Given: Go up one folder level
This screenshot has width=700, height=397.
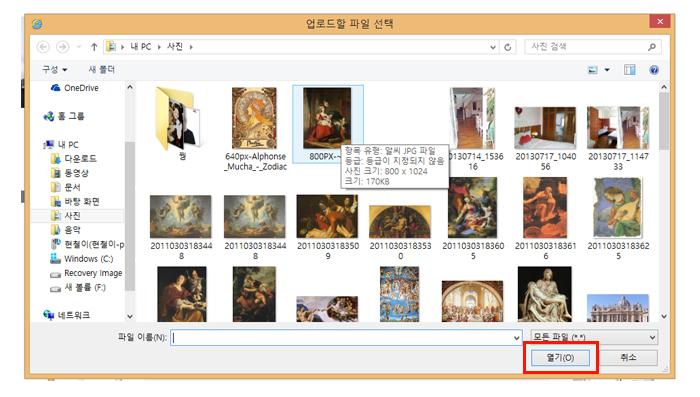Looking at the screenshot, I should pos(94,47).
